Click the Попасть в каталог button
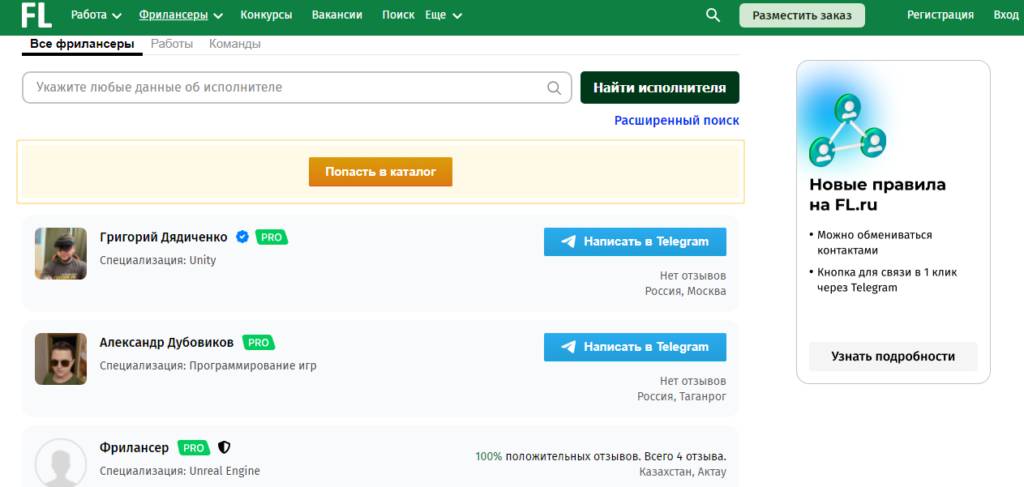Screen dimensions: 1024x487 (380, 172)
